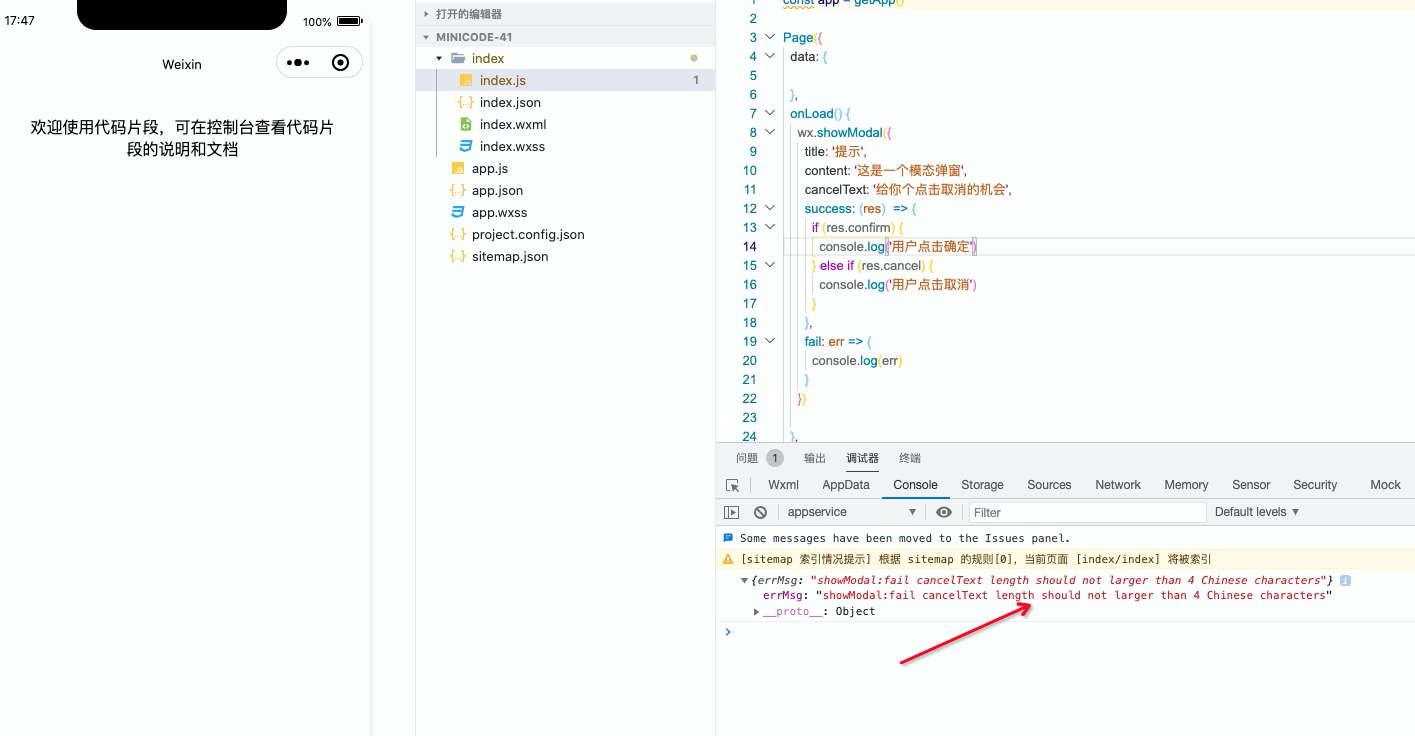The height and width of the screenshot is (736, 1415).
Task: Activate the element inspector arrow icon
Action: pyautogui.click(x=733, y=485)
